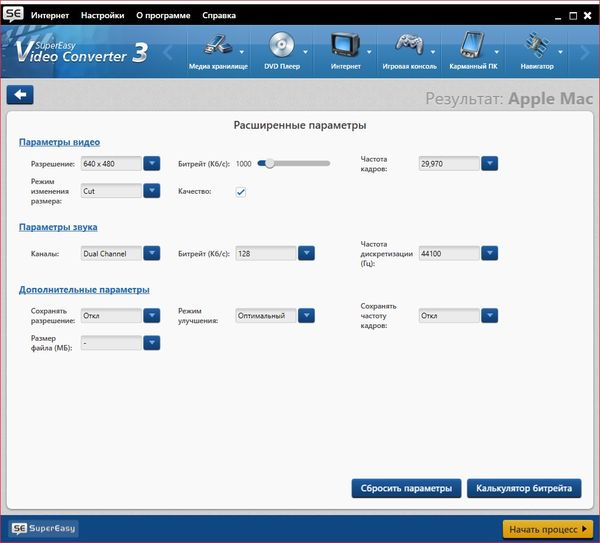Screen dimensions: 600x543
Task: Open the Режим улучшения Оптимальный dropdown
Action: [307, 316]
